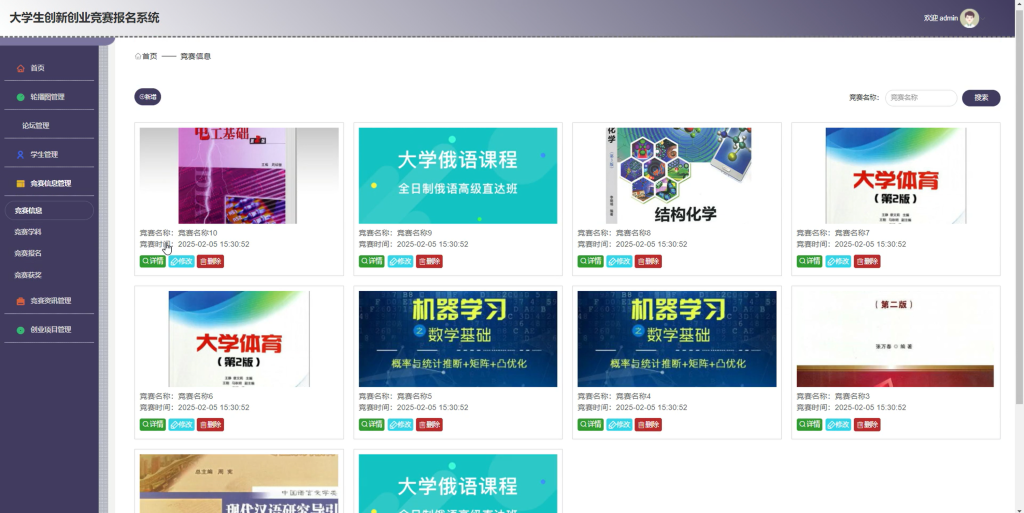Click 删除 for 竞赛名称4
The height and width of the screenshot is (513, 1024).
tap(648, 424)
